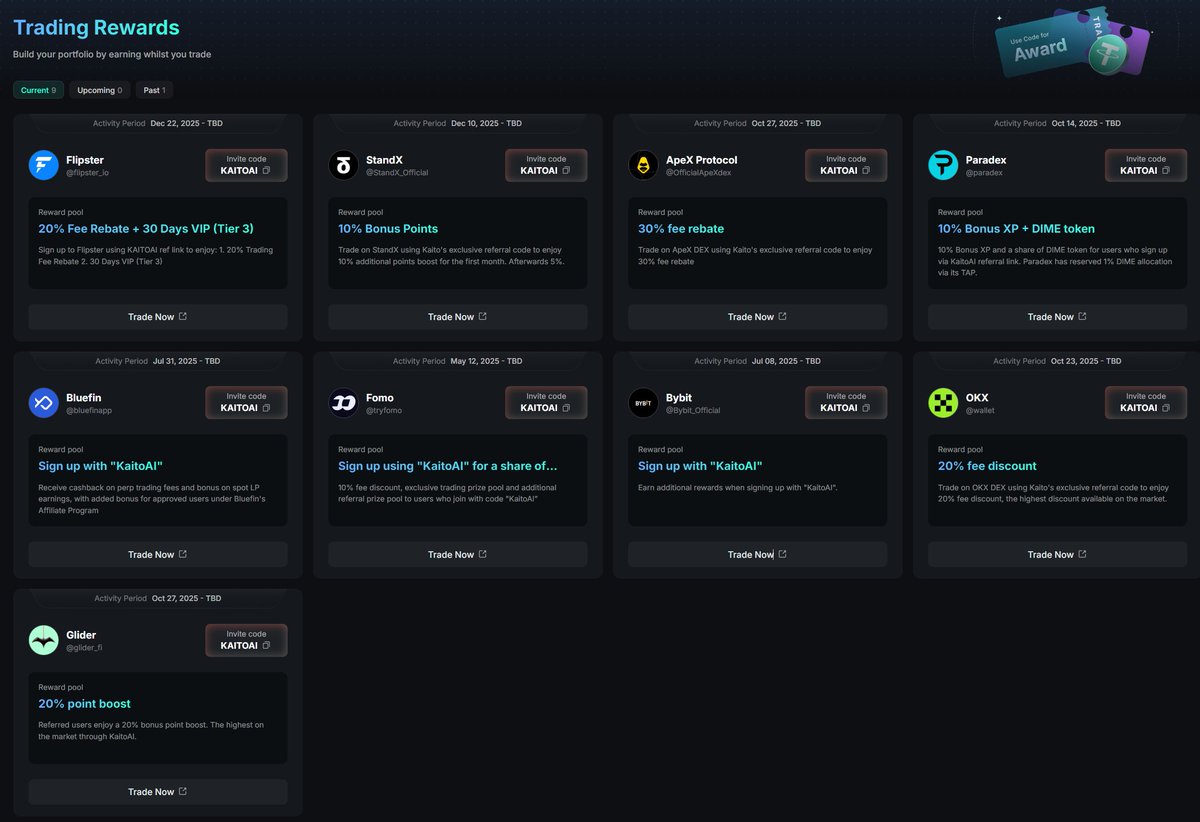Viewport: 1200px width, 822px height.
Task: Click the Flipster Invite code KAITOAI box
Action: tap(246, 165)
